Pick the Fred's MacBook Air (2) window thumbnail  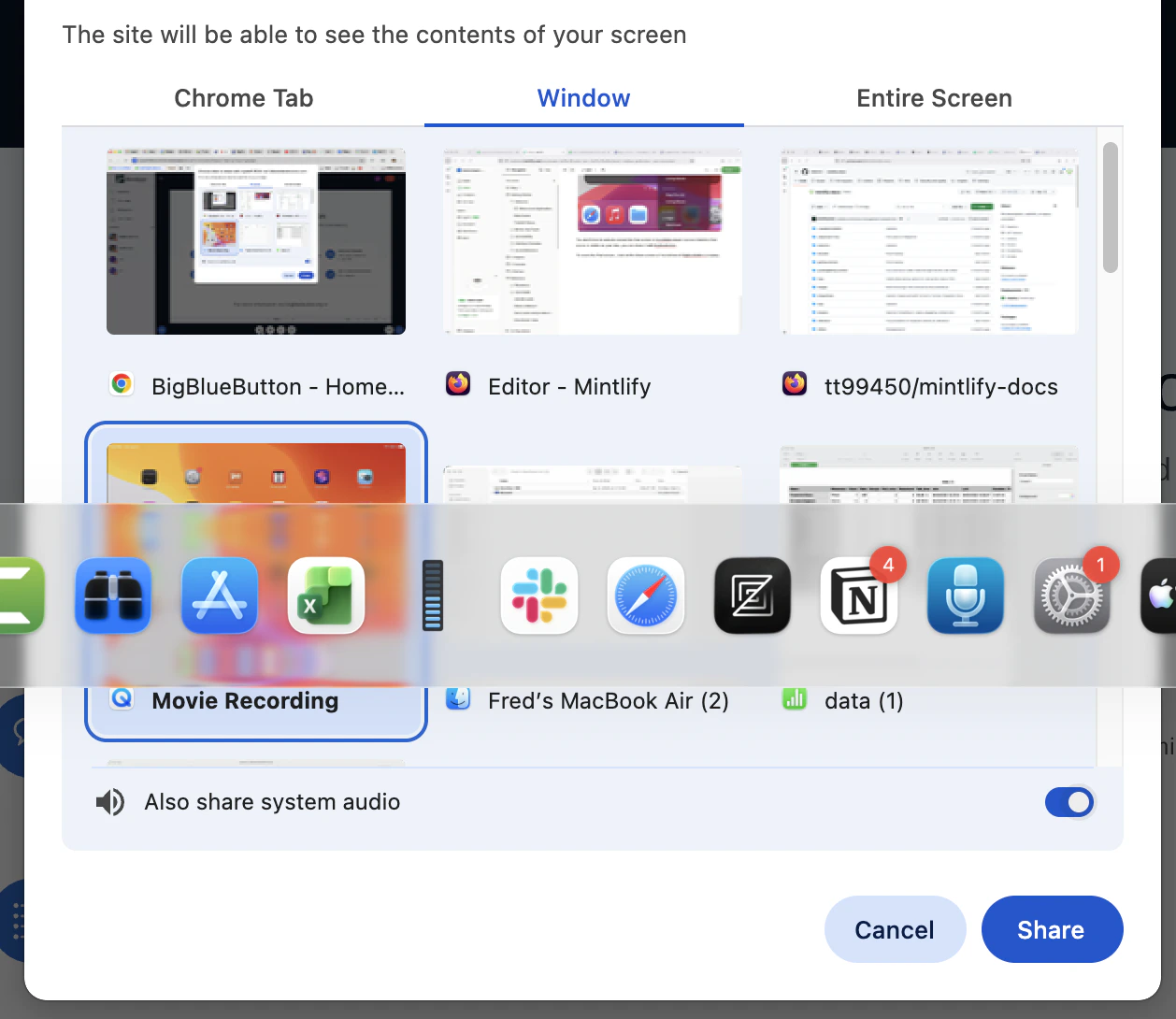coord(593,485)
